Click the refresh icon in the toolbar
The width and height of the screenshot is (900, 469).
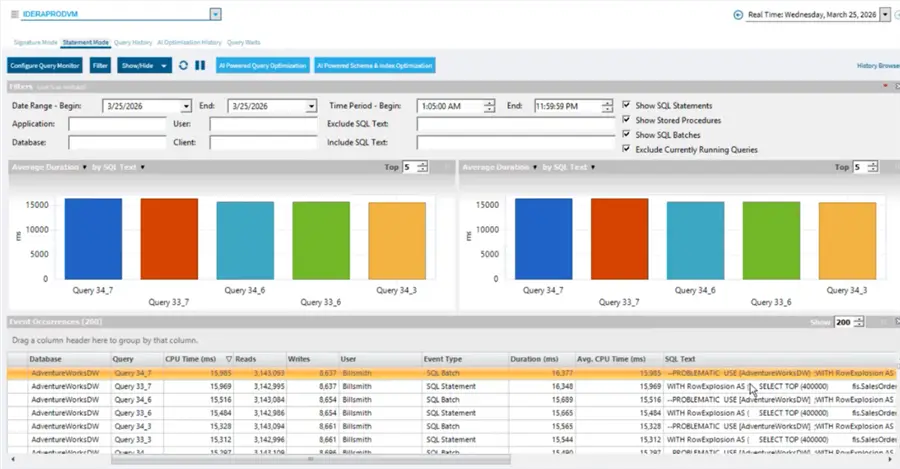point(183,65)
